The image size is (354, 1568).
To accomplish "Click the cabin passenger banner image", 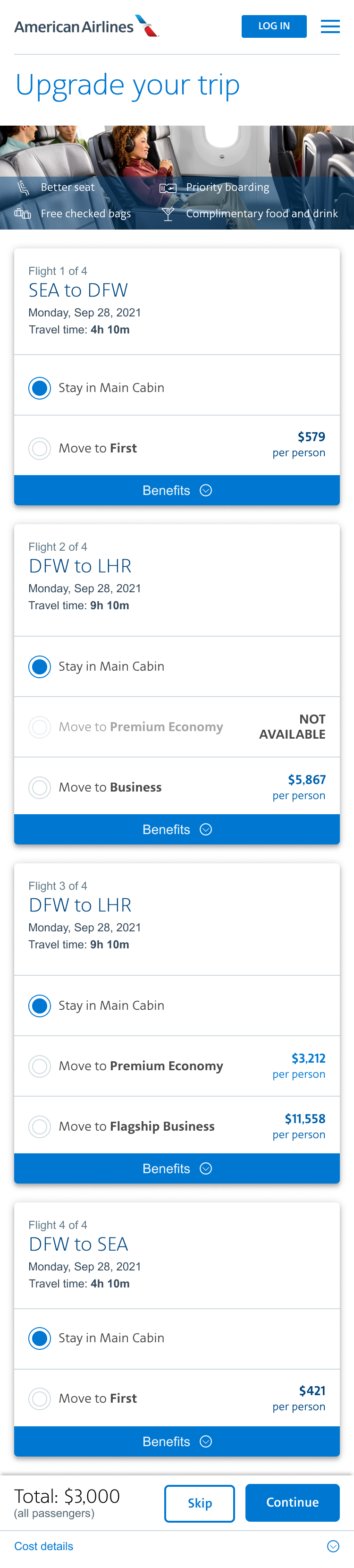I will [177, 151].
